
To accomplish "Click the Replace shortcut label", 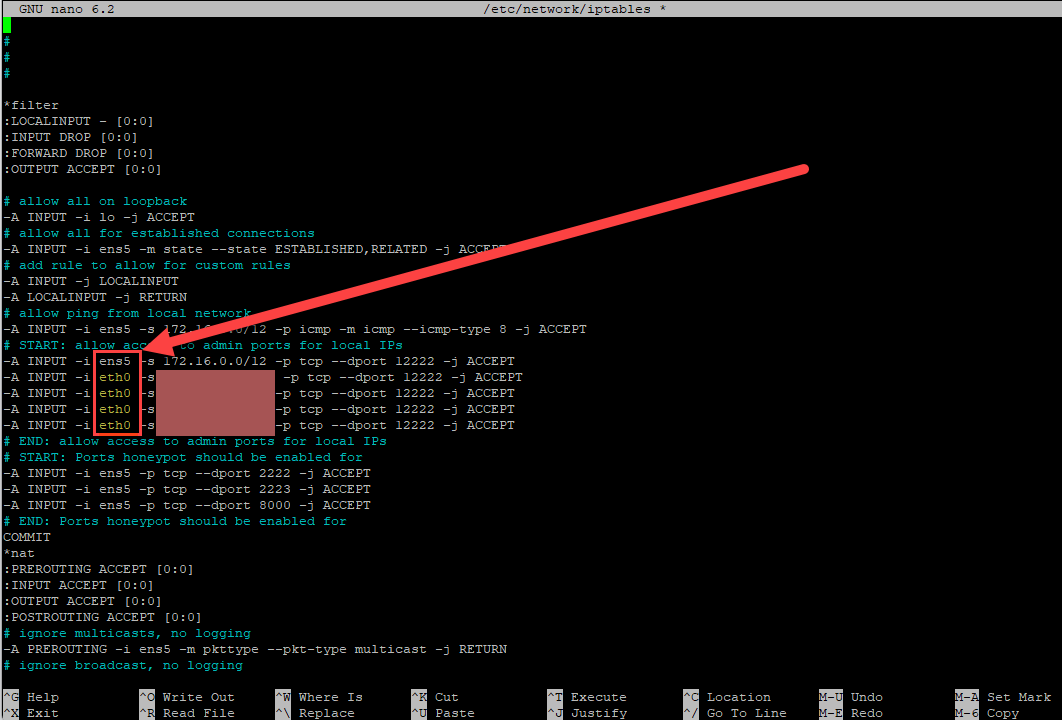I will 326,713.
